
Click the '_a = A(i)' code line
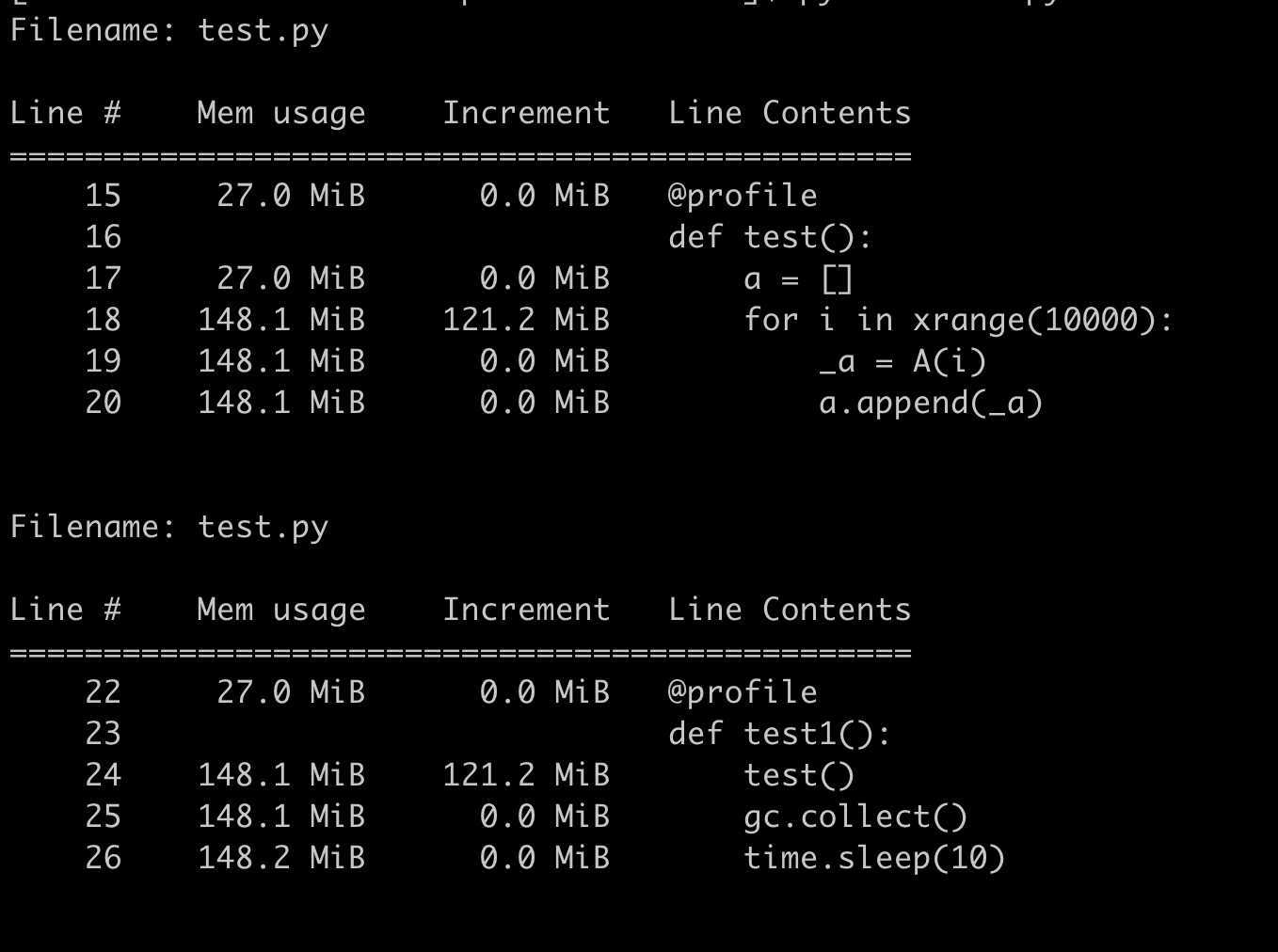tap(903, 361)
